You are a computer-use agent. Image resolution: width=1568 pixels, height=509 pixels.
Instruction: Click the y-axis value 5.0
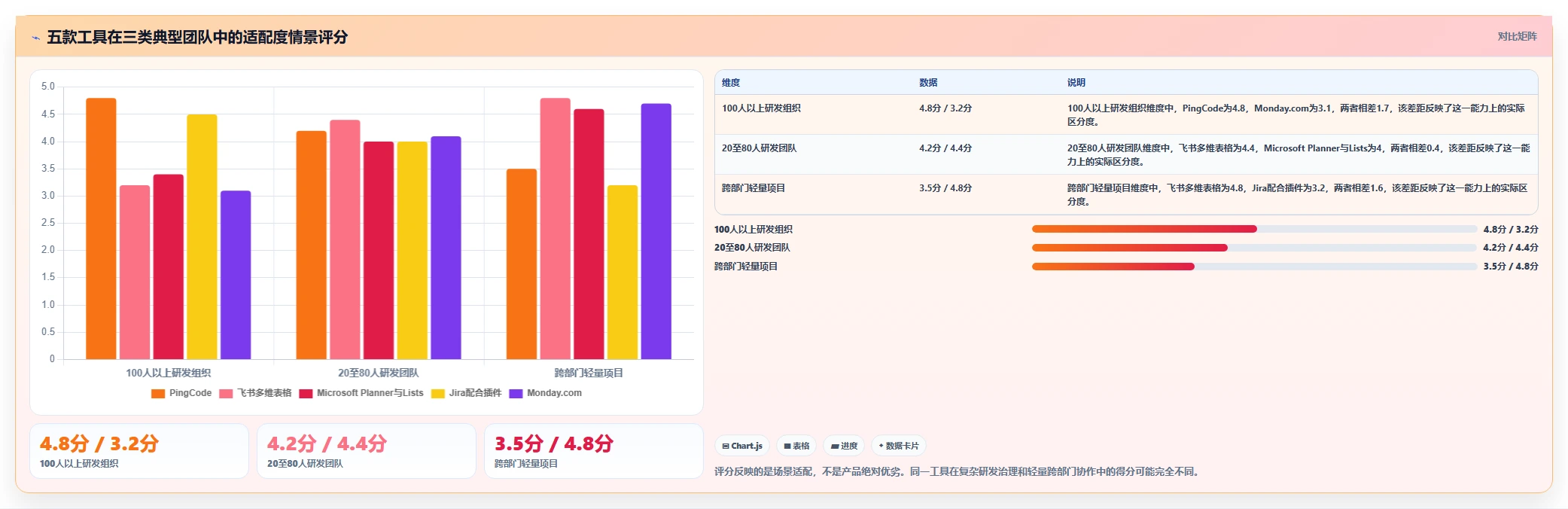pyautogui.click(x=48, y=87)
